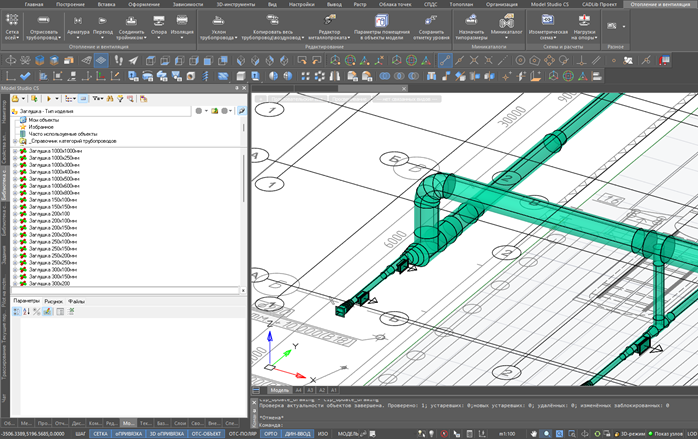
Task: Click the Изоляция insulation ribbon icon
Action: click(x=182, y=21)
